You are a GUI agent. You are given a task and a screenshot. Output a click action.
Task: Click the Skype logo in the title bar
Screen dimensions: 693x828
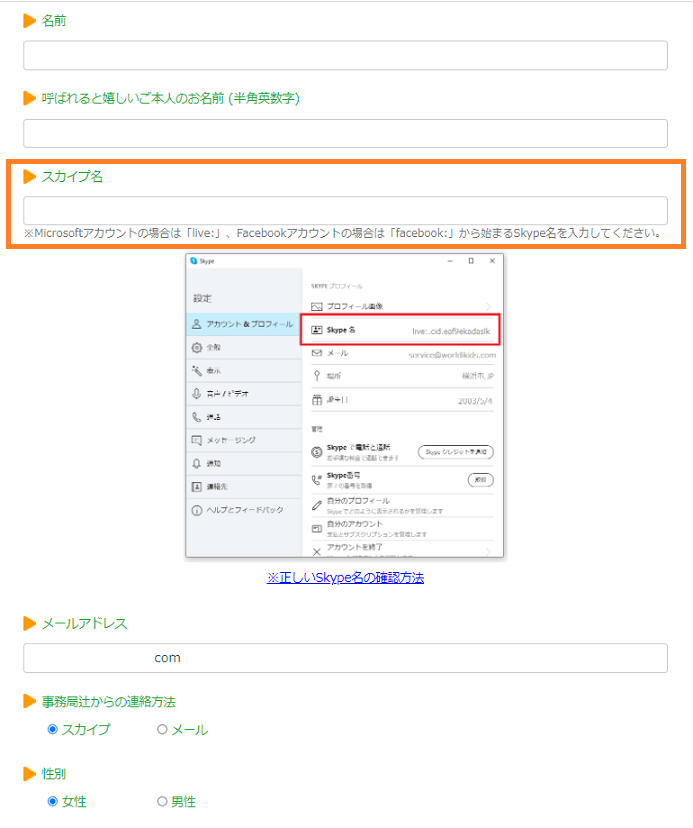point(194,261)
